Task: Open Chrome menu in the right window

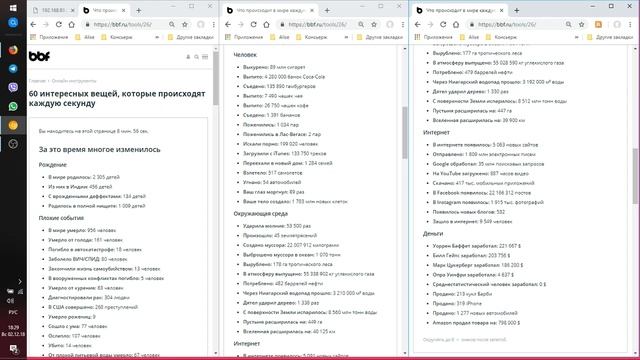Action: click(630, 24)
